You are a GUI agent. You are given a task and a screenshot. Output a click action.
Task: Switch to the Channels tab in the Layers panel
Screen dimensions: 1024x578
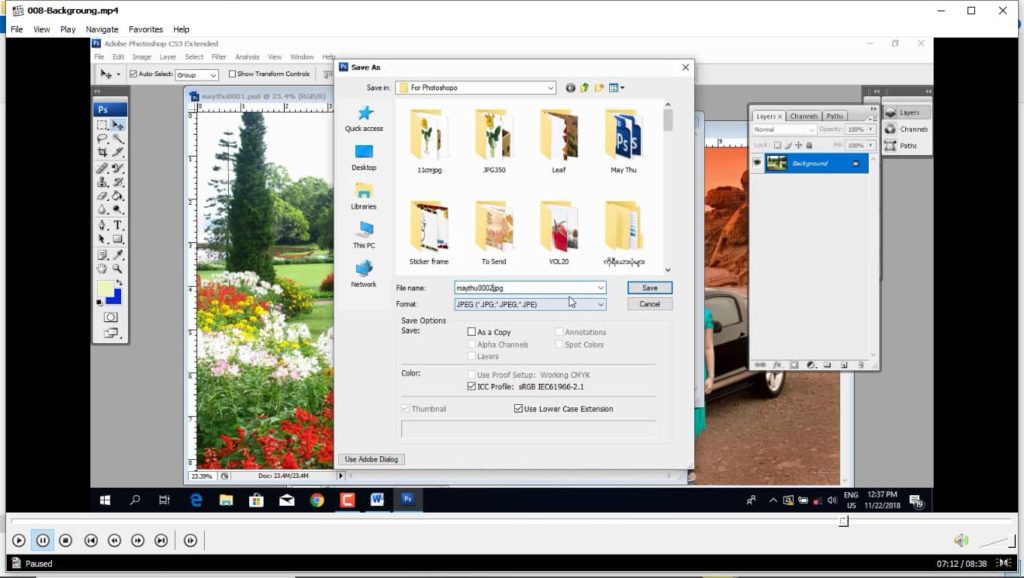pyautogui.click(x=803, y=116)
